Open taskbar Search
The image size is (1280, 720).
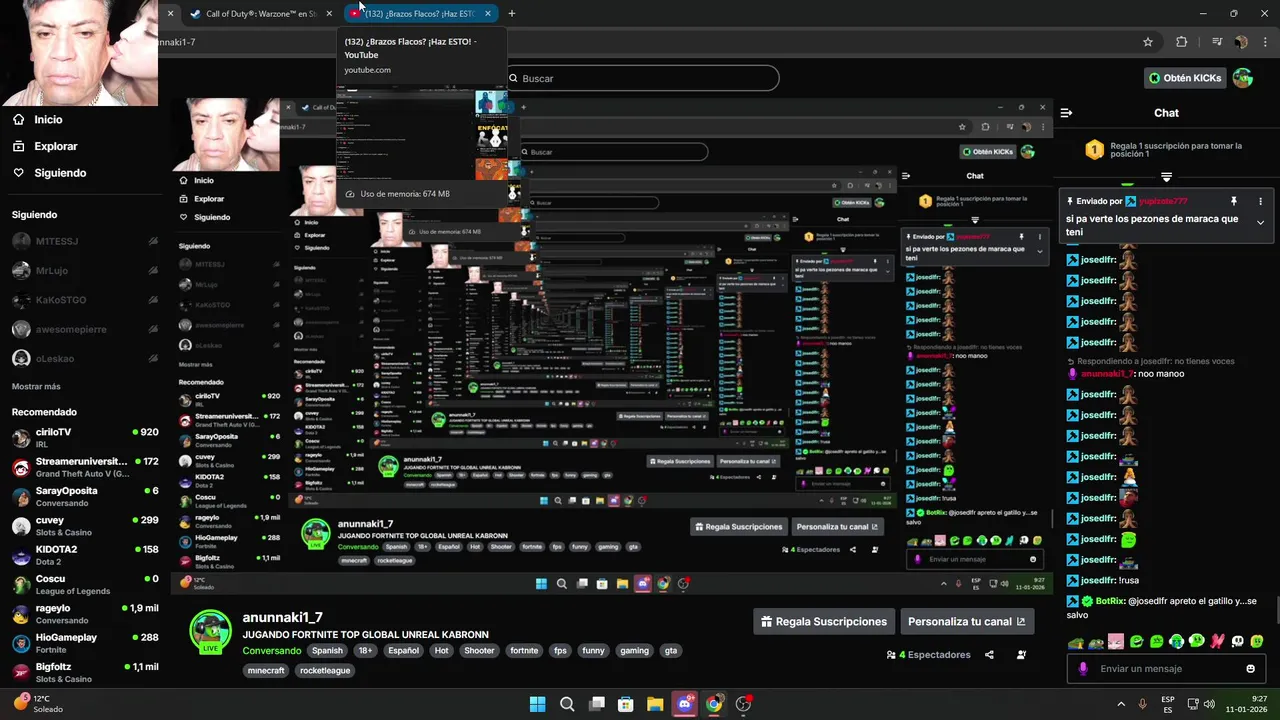(x=567, y=704)
